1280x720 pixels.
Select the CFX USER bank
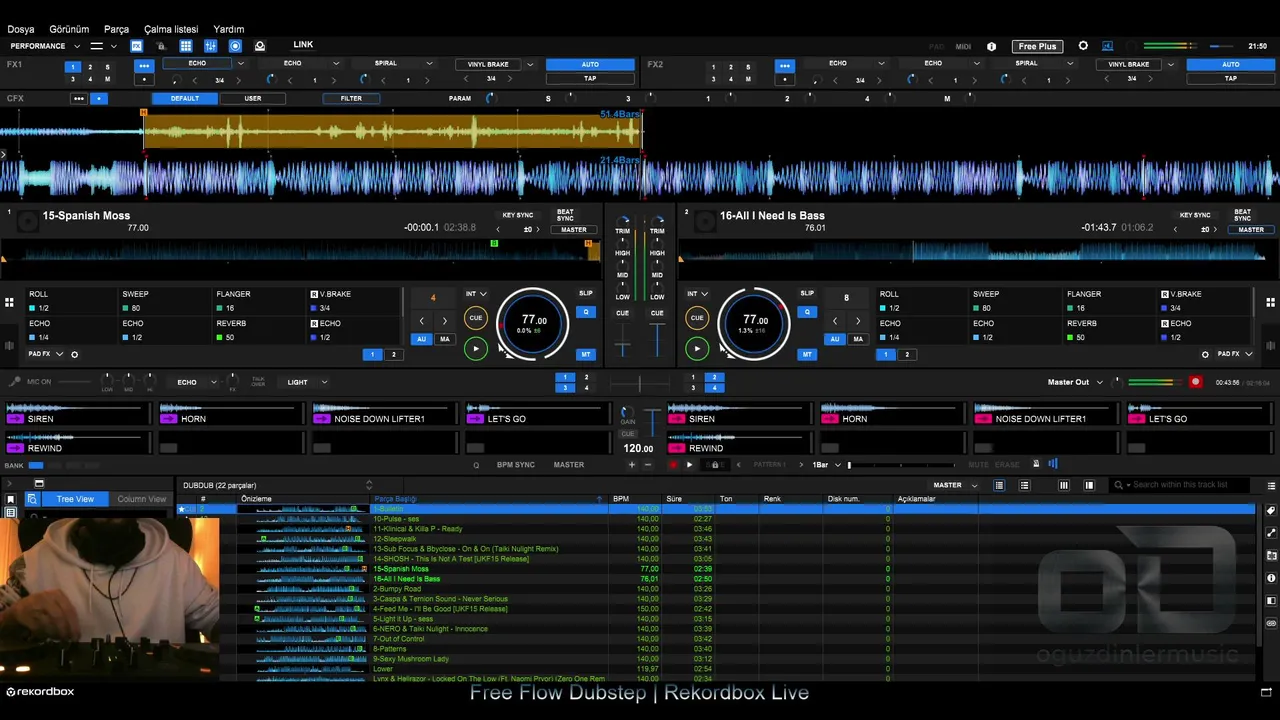point(253,98)
